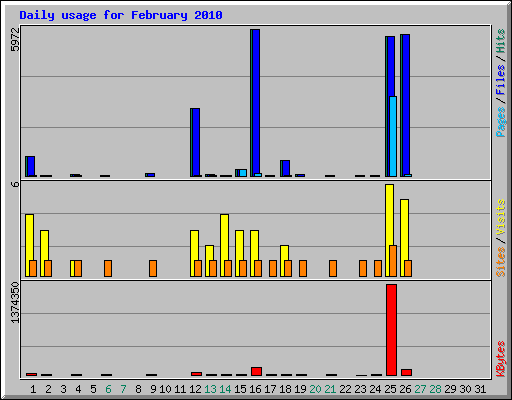Click the cyan pages bar on day 15
Screen dimensions: 512x400
coord(243,173)
